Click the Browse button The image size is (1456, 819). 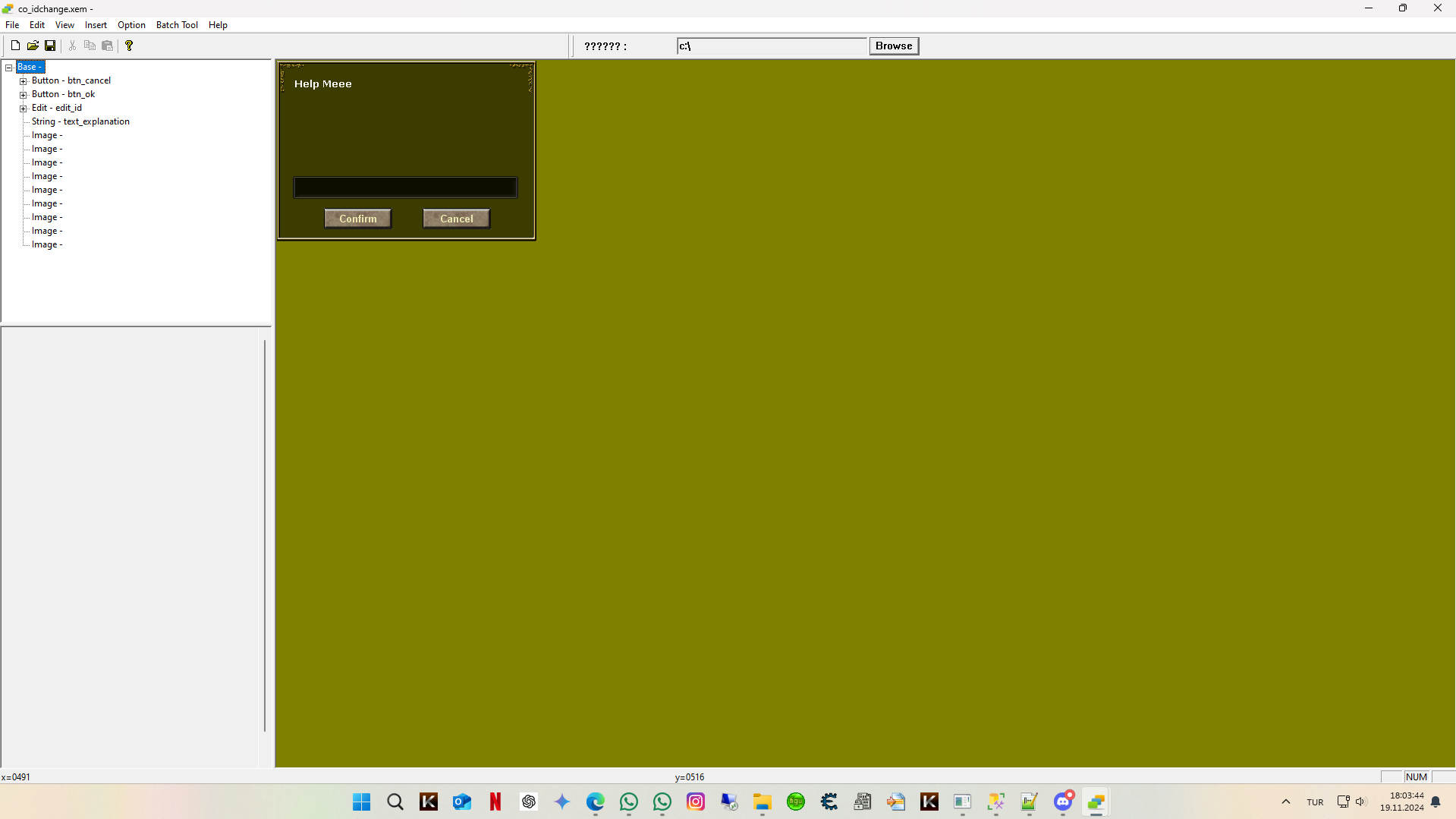pyautogui.click(x=893, y=46)
